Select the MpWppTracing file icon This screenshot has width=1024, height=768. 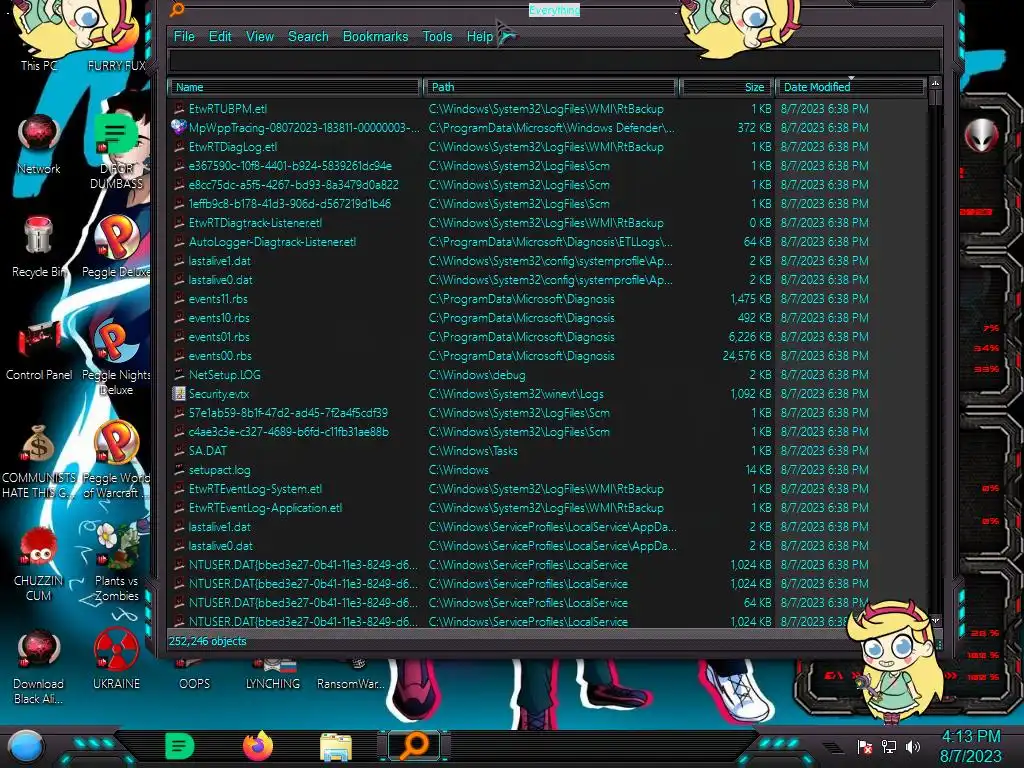coord(178,128)
